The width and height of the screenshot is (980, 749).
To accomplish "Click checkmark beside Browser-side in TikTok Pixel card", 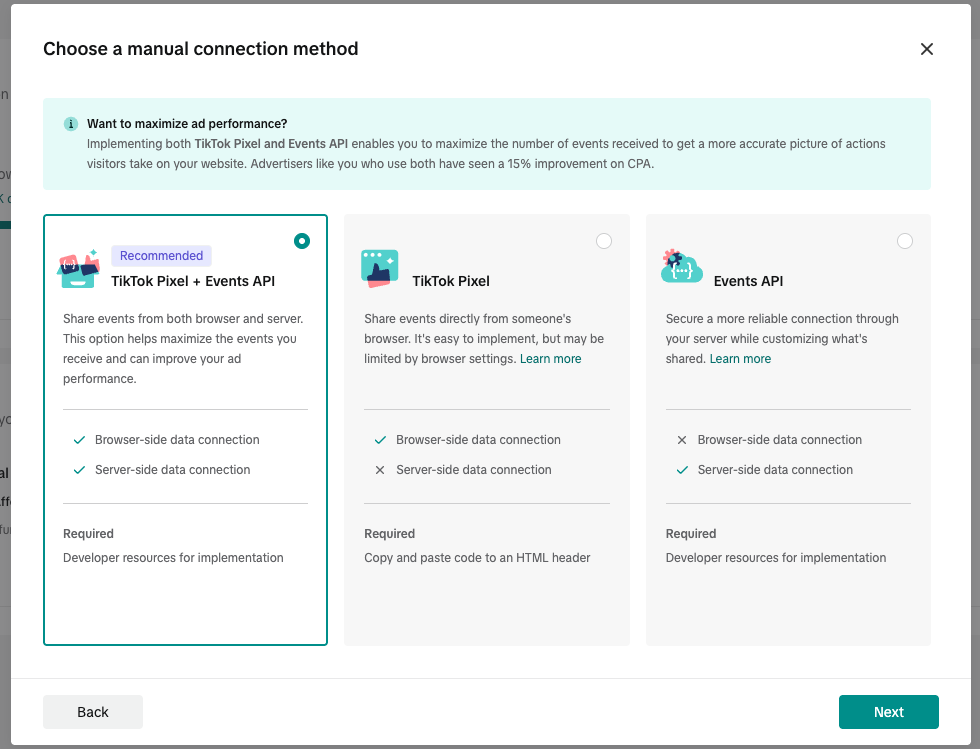I will click(380, 440).
